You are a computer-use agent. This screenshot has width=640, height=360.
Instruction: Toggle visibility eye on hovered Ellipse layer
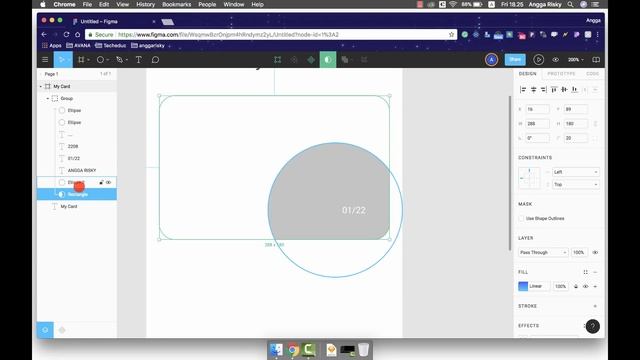tap(109, 182)
